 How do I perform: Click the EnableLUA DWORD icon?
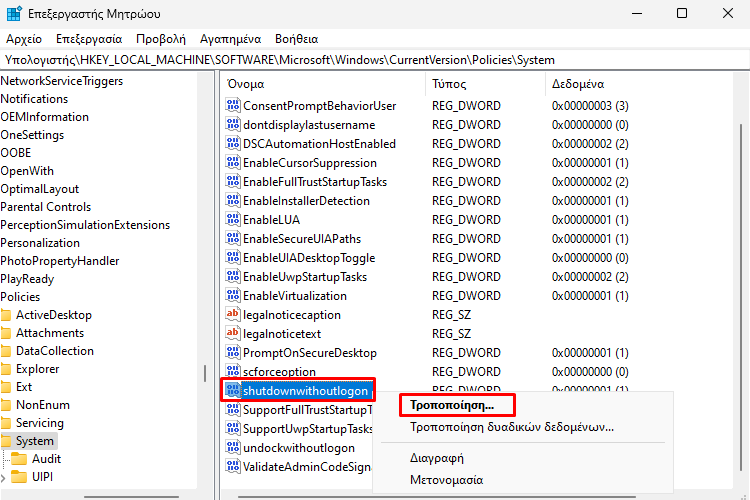(233, 219)
